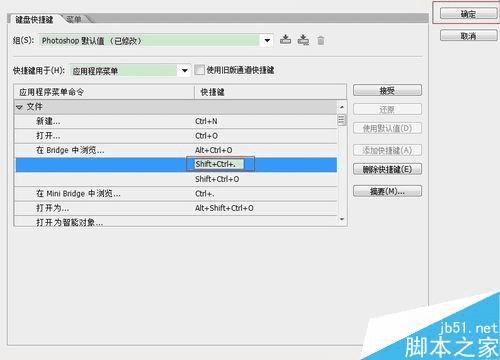Click the trash delete set icon
500x360 pixels.
pyautogui.click(x=321, y=41)
